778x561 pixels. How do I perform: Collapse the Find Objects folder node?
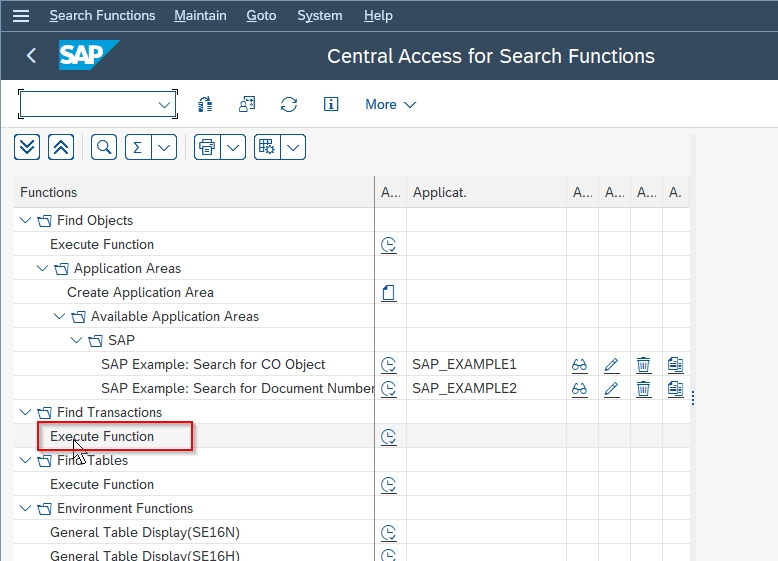(25, 220)
